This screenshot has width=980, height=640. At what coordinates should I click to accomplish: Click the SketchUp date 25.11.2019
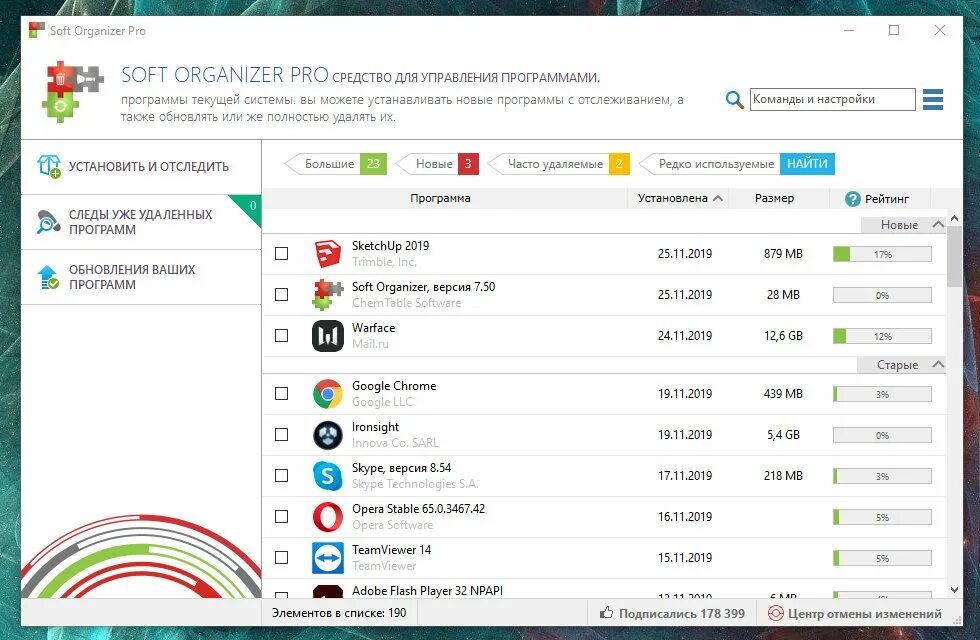(x=684, y=254)
